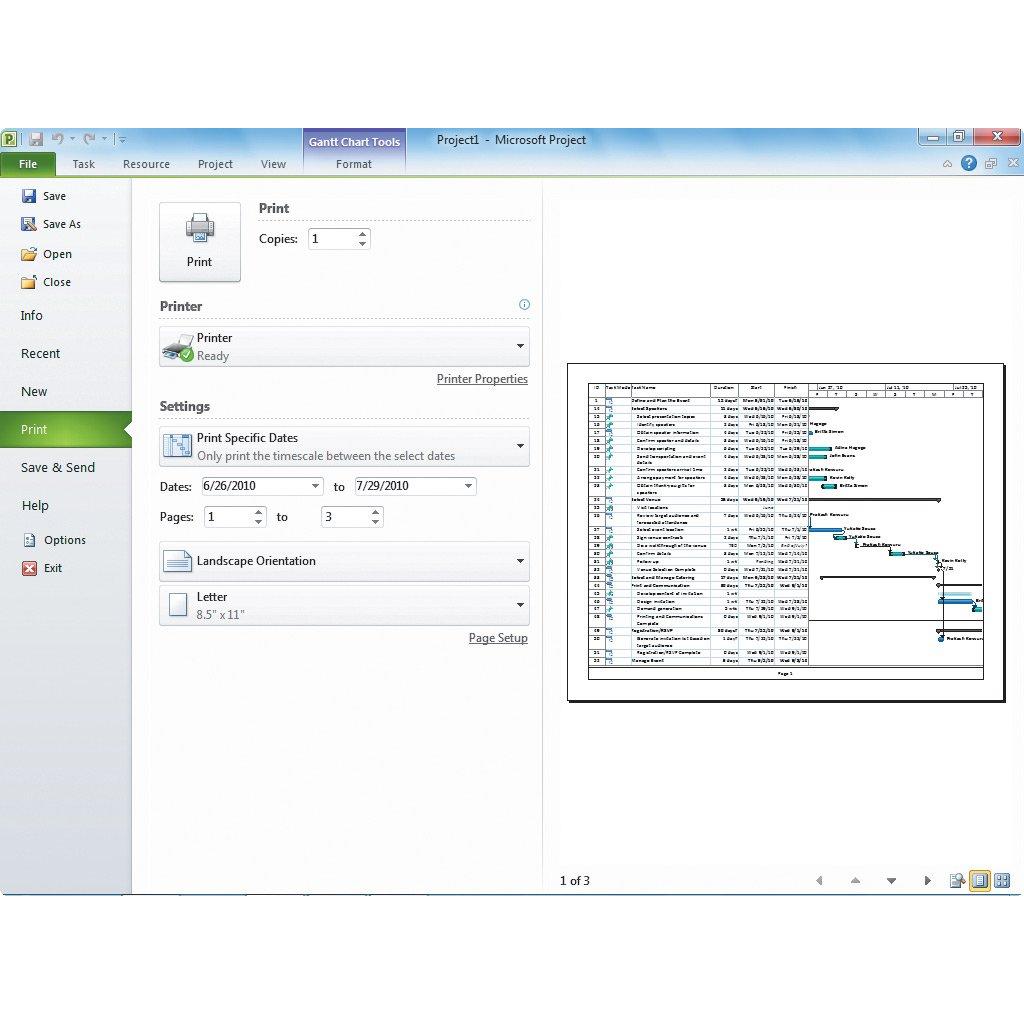Select Info in the backstage sidebar
The width and height of the screenshot is (1024, 1024).
[x=31, y=315]
